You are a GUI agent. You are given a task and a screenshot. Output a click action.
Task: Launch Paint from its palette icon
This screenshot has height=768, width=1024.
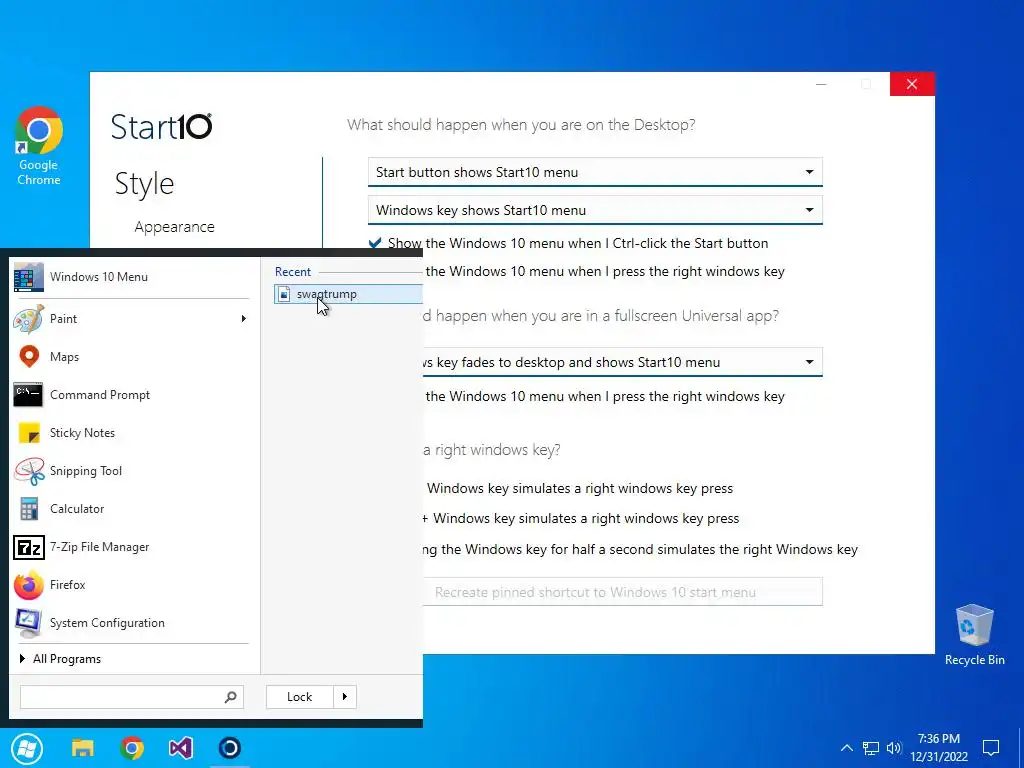pyautogui.click(x=29, y=319)
